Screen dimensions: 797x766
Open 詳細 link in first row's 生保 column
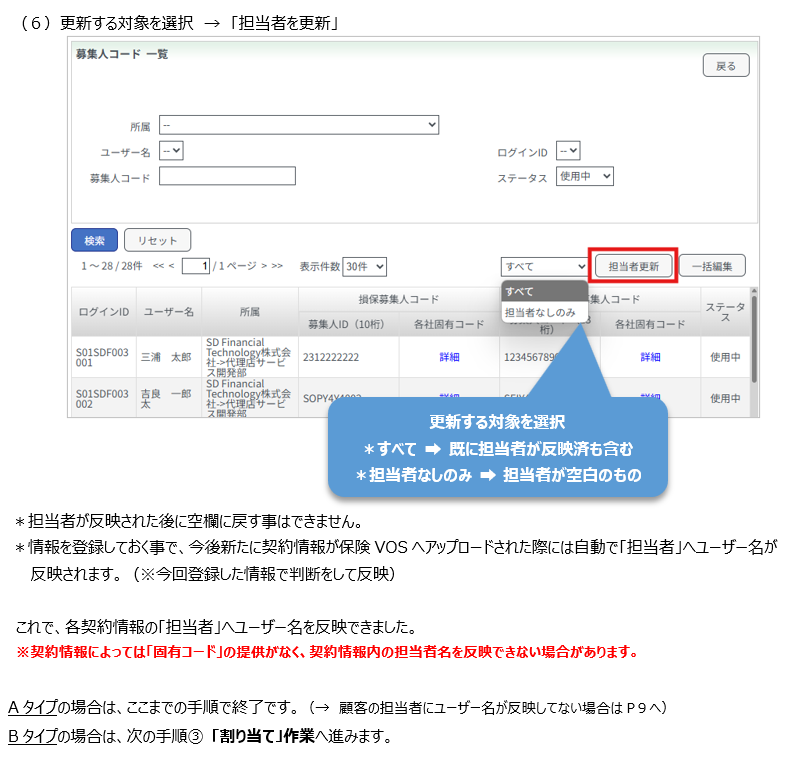click(x=650, y=357)
